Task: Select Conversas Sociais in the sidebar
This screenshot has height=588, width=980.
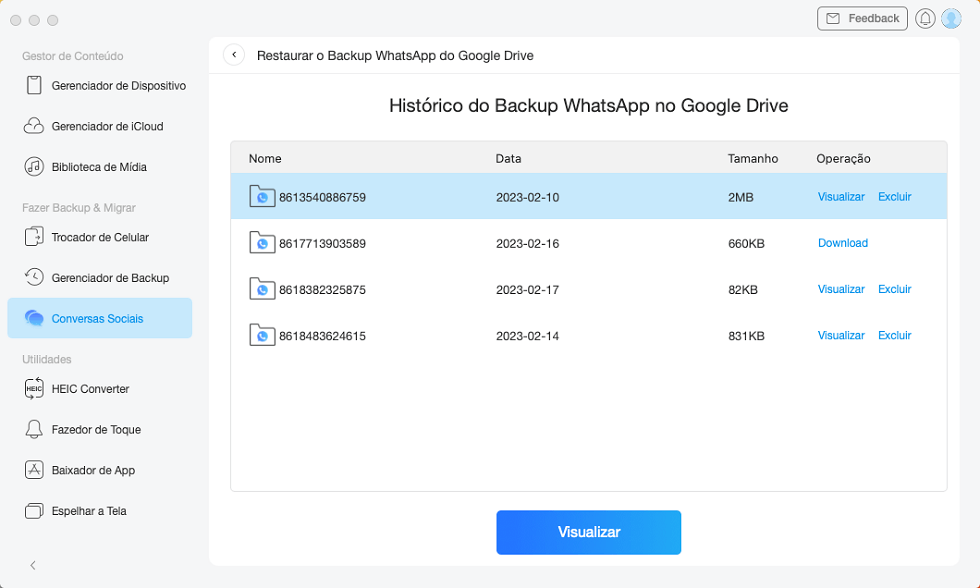Action: coord(100,318)
